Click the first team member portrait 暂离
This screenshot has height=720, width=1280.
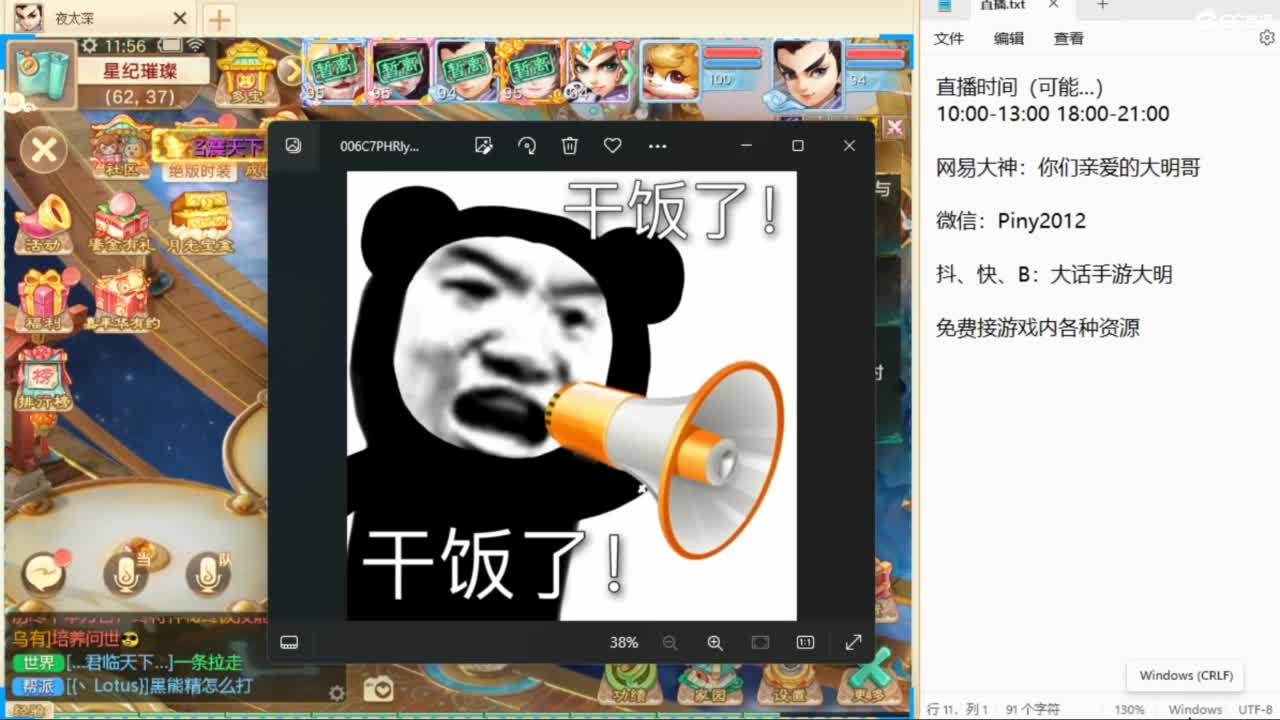click(x=334, y=71)
